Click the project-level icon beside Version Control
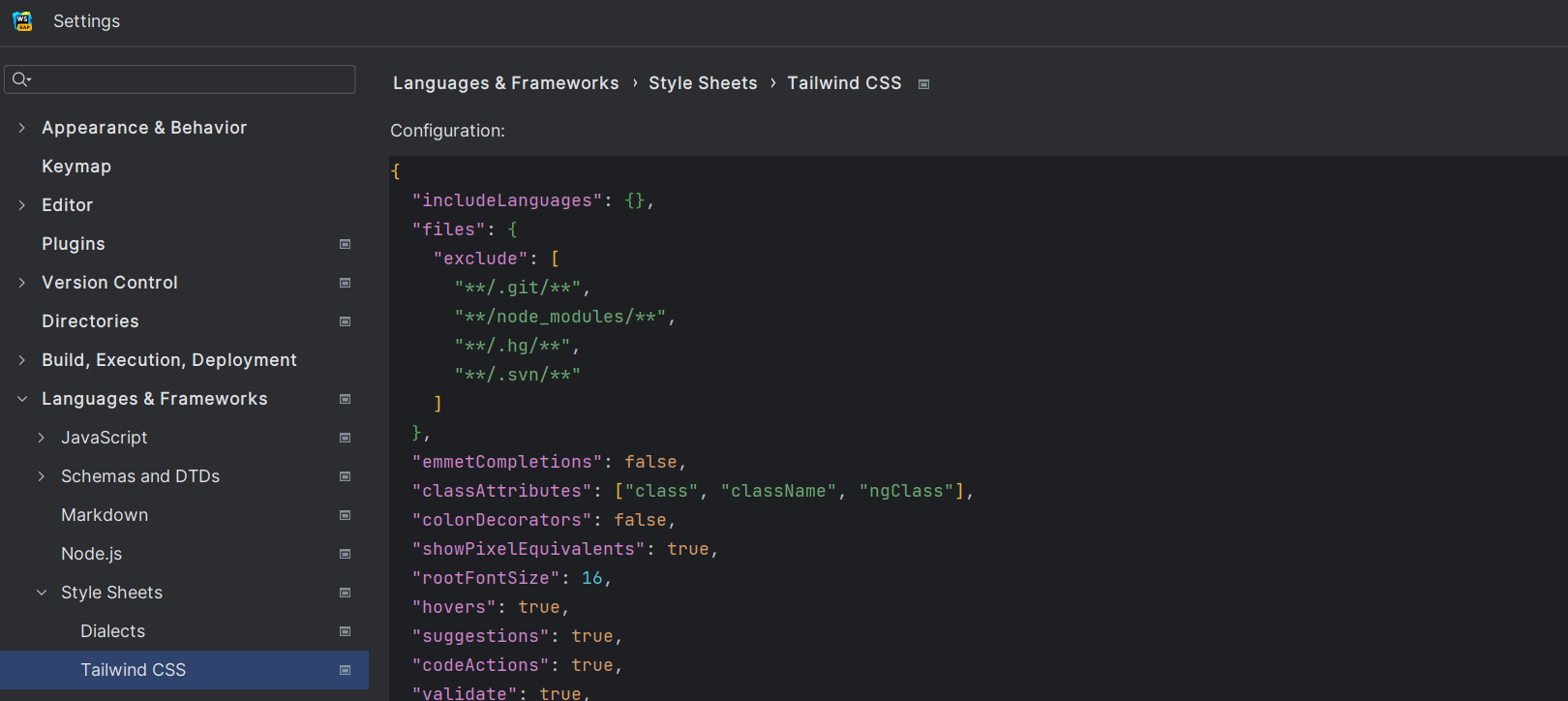1568x701 pixels. 345,283
